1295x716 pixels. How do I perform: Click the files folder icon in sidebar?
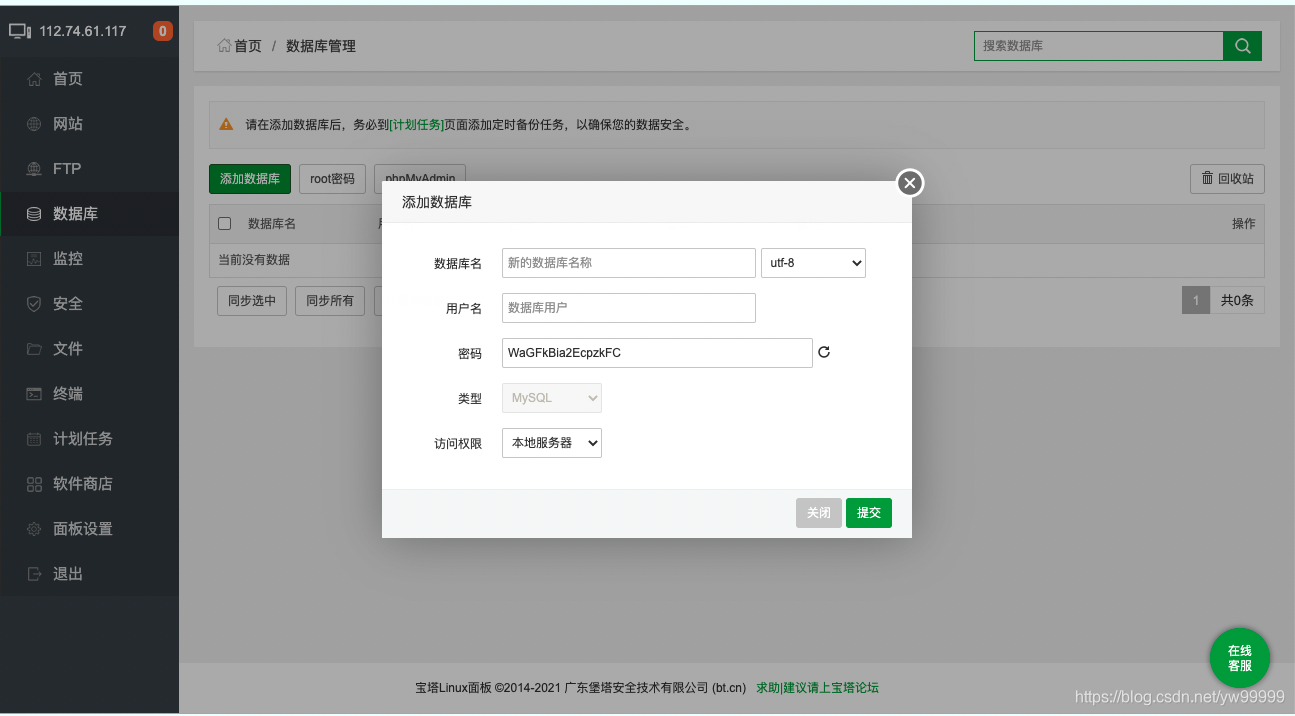[34, 349]
